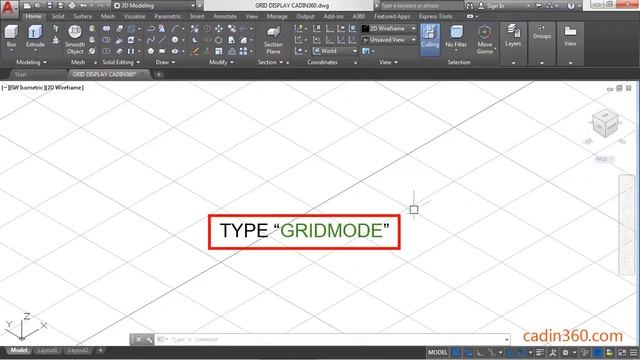This screenshot has width=640, height=360.
Task: Click the ViewCube in the drawing area
Action: point(605,124)
